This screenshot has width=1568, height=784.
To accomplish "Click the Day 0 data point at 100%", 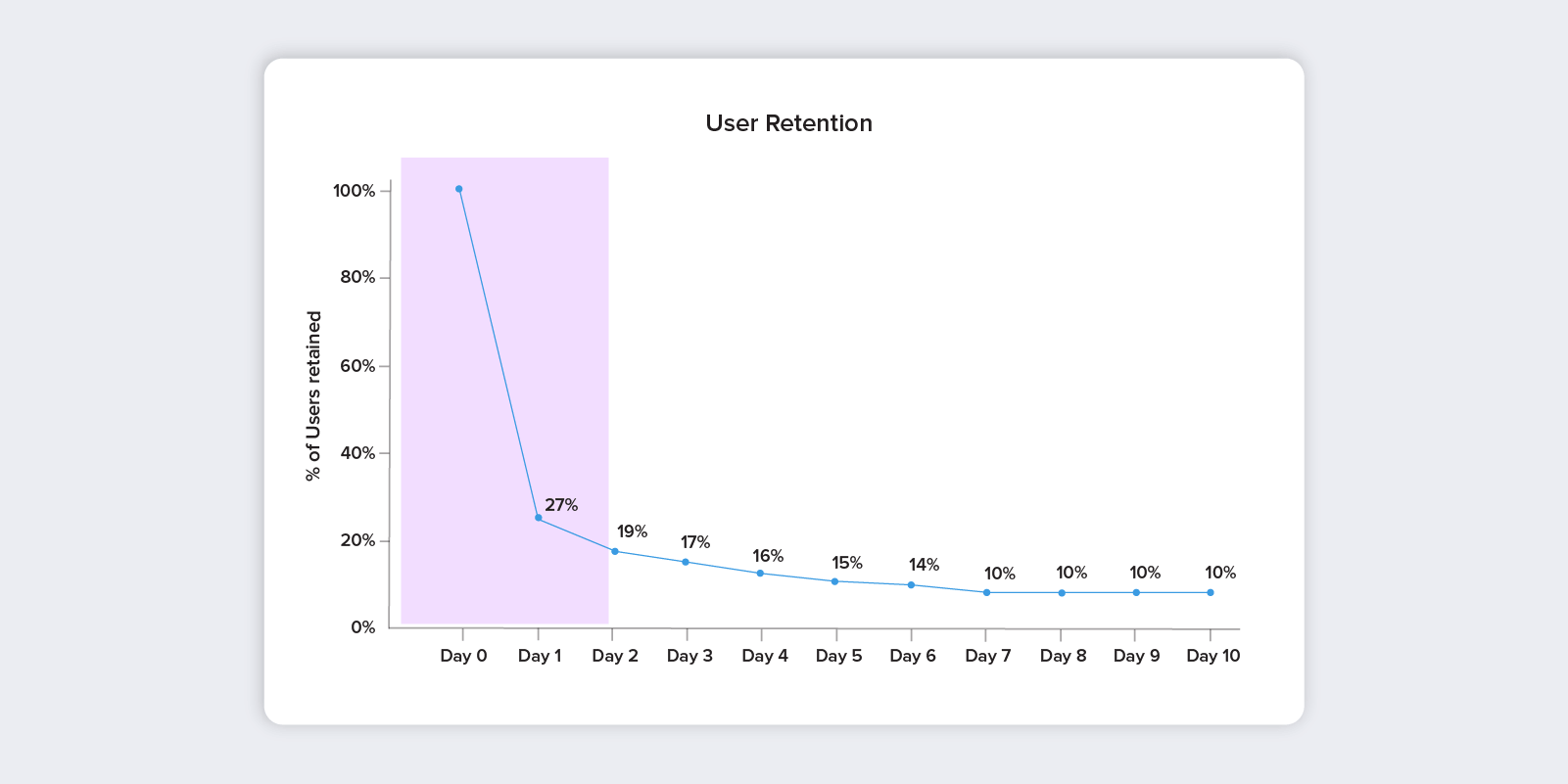I will [x=458, y=189].
